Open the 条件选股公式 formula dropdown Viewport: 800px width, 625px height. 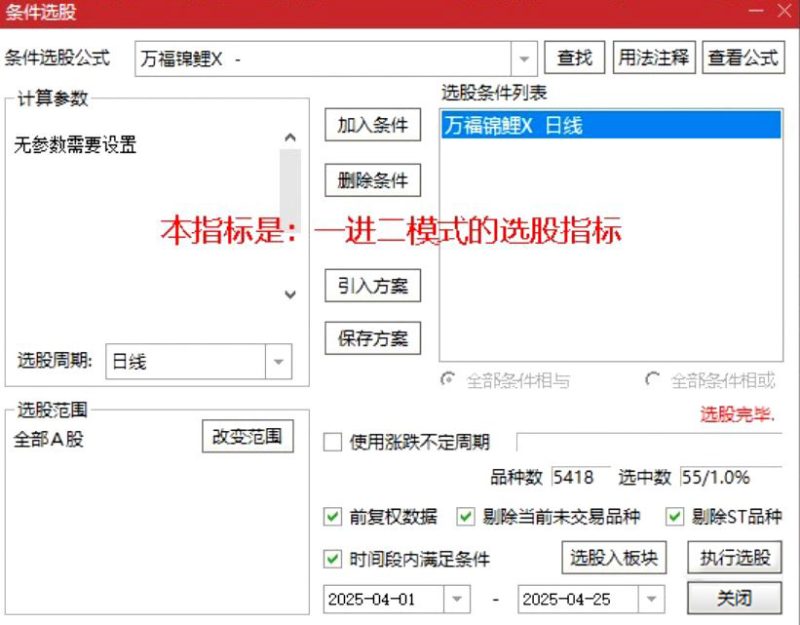[x=524, y=57]
